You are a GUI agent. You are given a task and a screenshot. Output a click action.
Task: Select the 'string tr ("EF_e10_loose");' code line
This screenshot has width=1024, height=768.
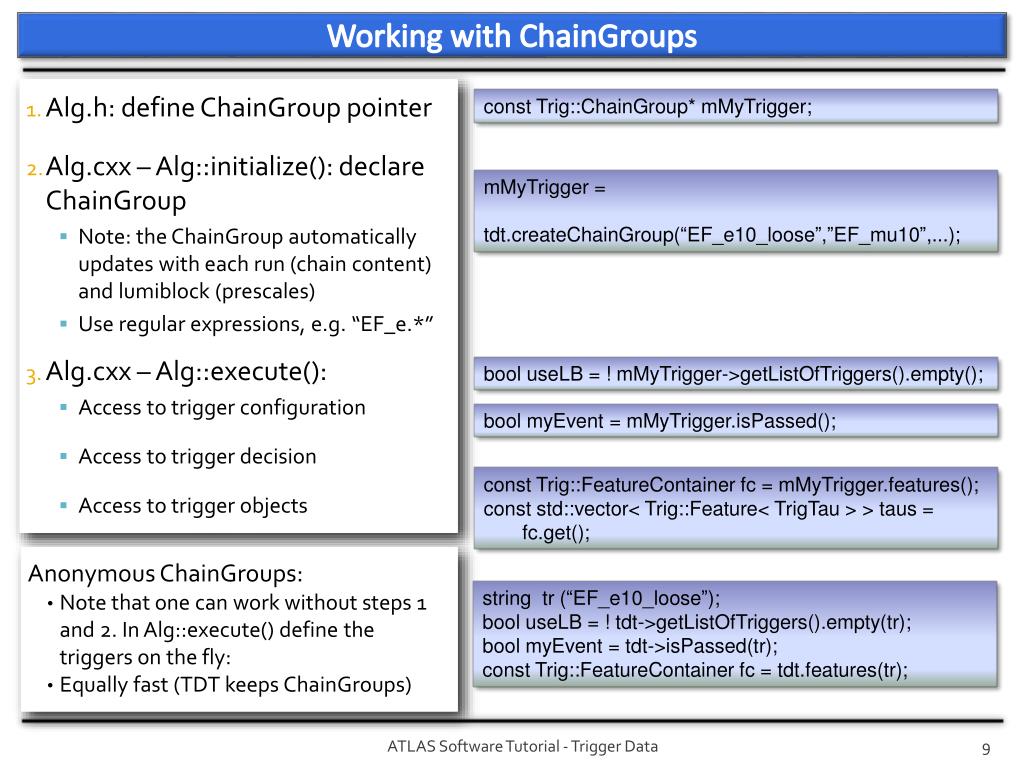tap(601, 599)
